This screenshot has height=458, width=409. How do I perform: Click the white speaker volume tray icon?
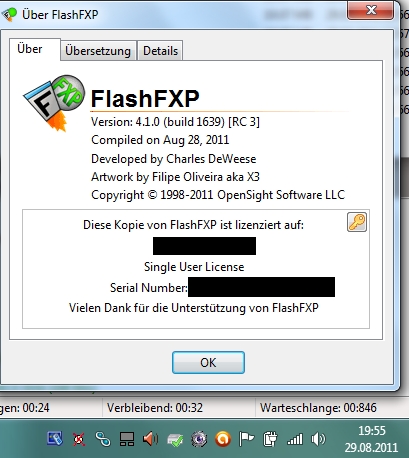[318, 439]
